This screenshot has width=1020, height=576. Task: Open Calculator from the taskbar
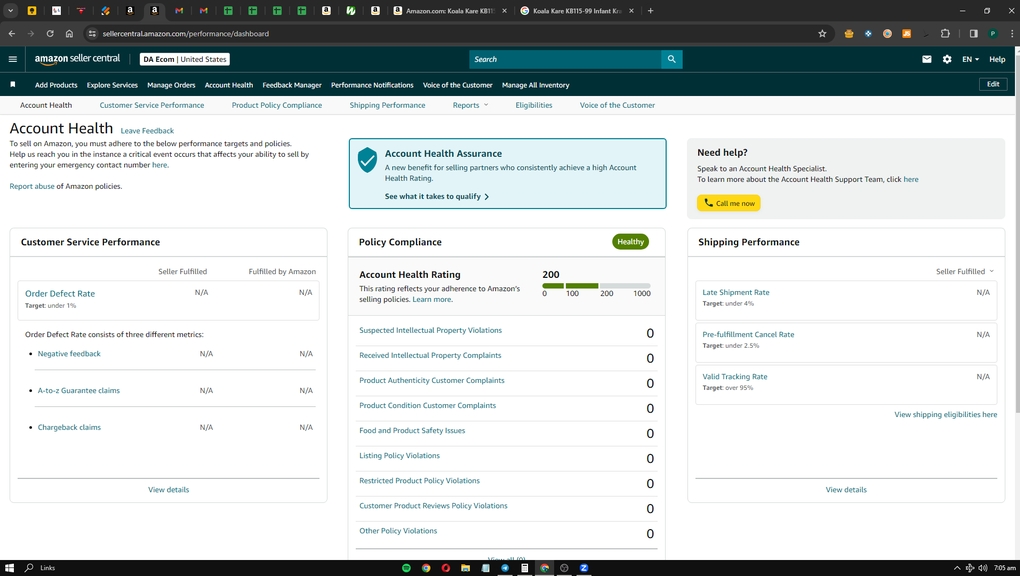(524, 568)
